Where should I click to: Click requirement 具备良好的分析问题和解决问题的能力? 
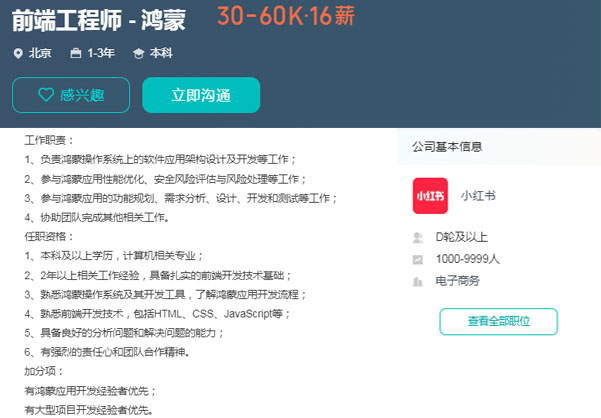tap(124, 333)
